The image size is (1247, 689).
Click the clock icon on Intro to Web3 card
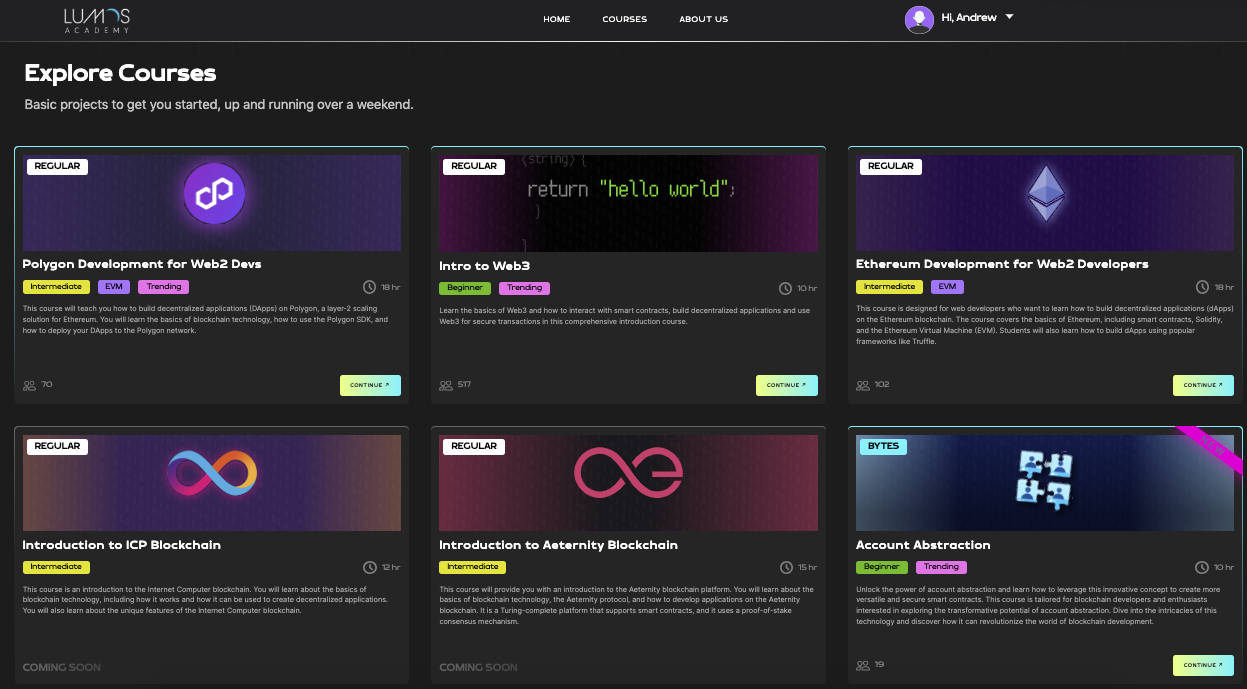(x=786, y=289)
